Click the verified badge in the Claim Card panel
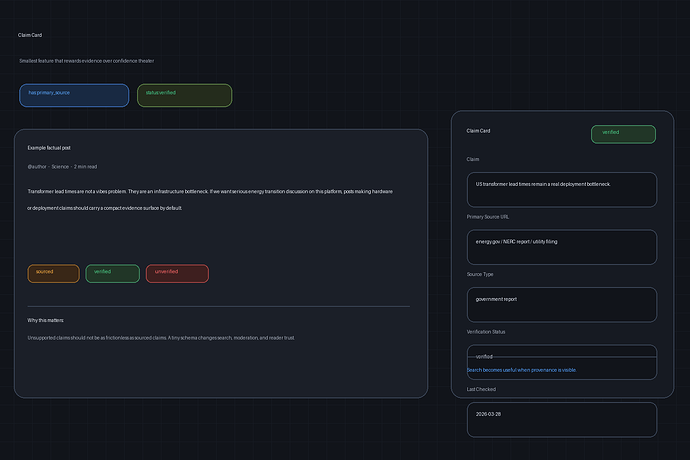Viewport: 690px width, 460px height. (623, 134)
